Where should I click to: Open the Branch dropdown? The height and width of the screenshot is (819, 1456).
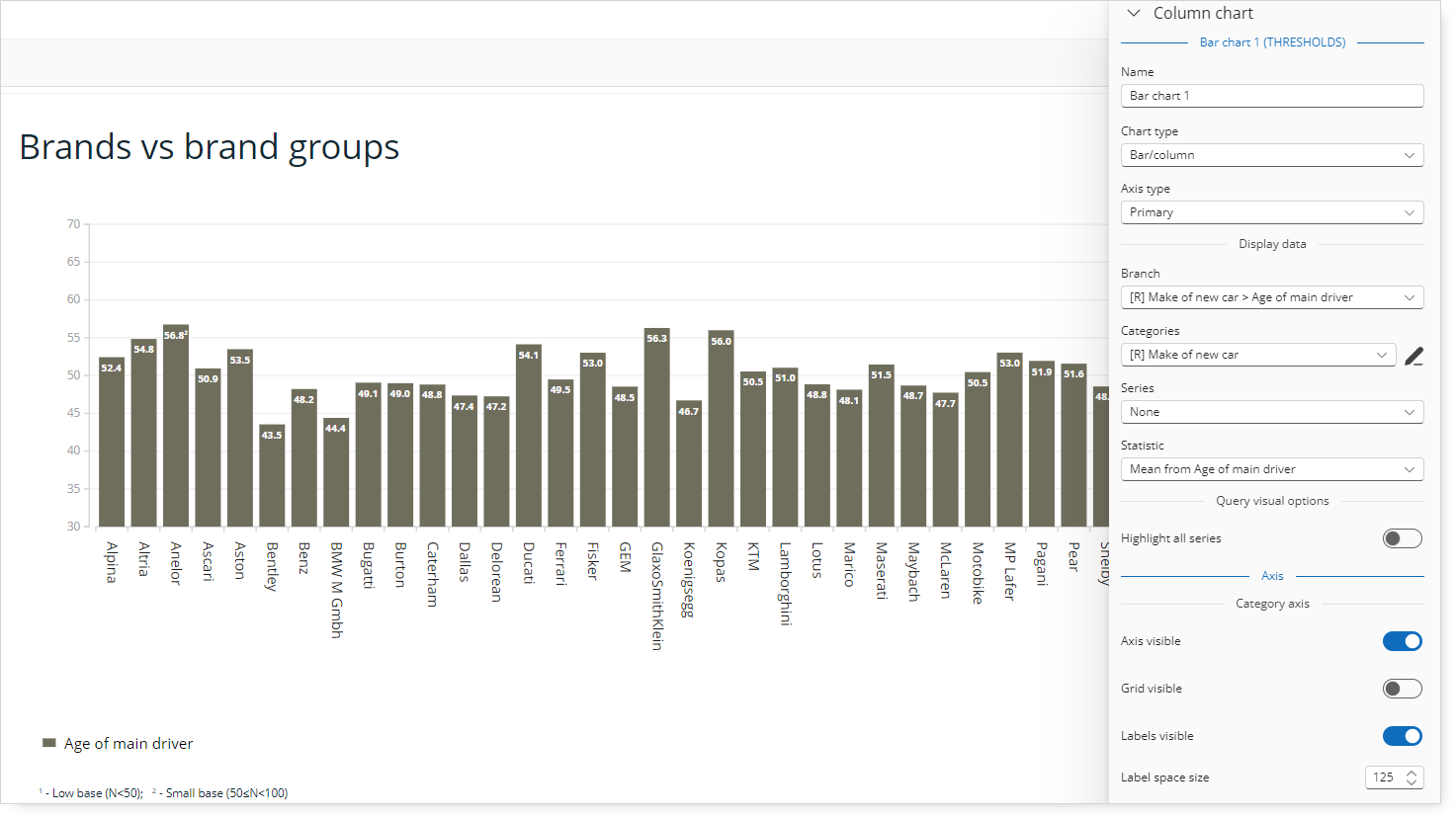[1272, 297]
